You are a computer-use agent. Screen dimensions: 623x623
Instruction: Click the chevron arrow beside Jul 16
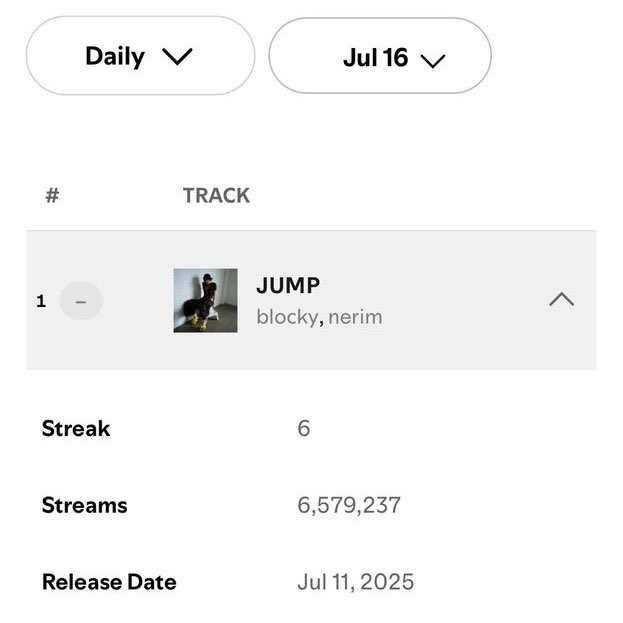coord(432,60)
